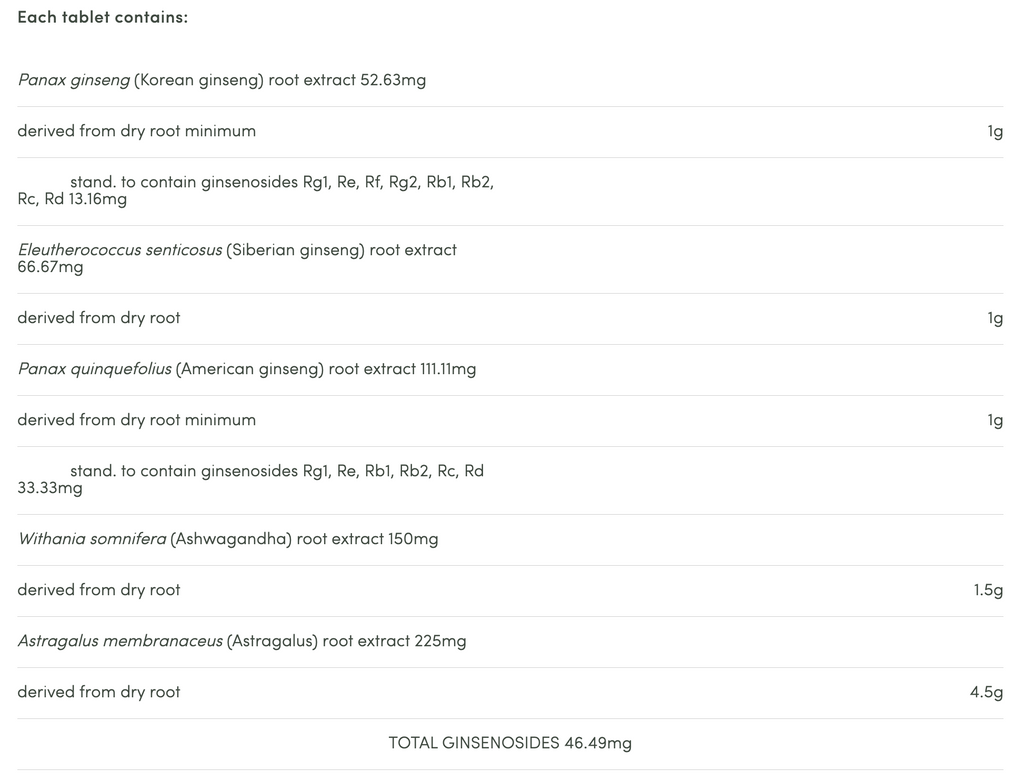
Task: Click the 1g value in Korean ginseng row
Action: point(995,131)
